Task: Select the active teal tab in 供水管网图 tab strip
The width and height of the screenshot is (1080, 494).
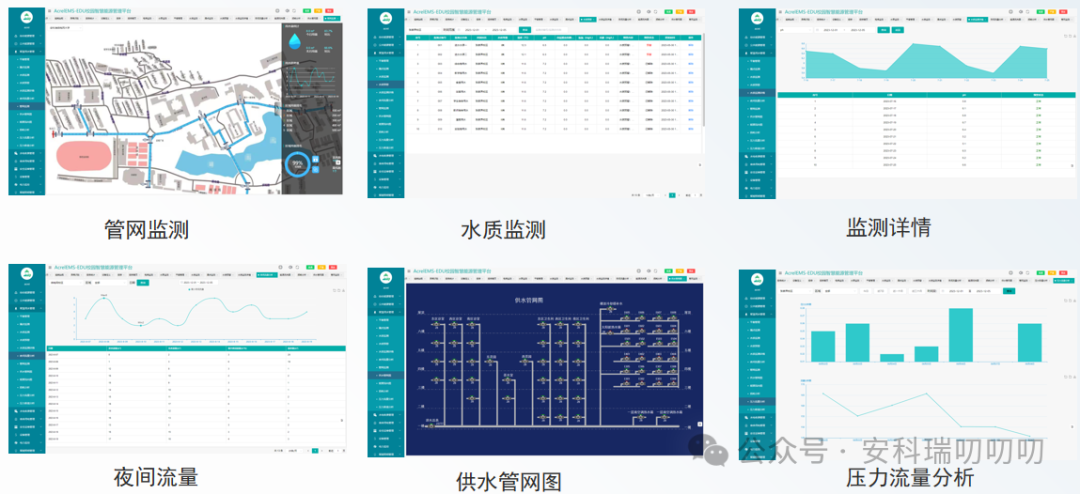Action: pos(677,278)
